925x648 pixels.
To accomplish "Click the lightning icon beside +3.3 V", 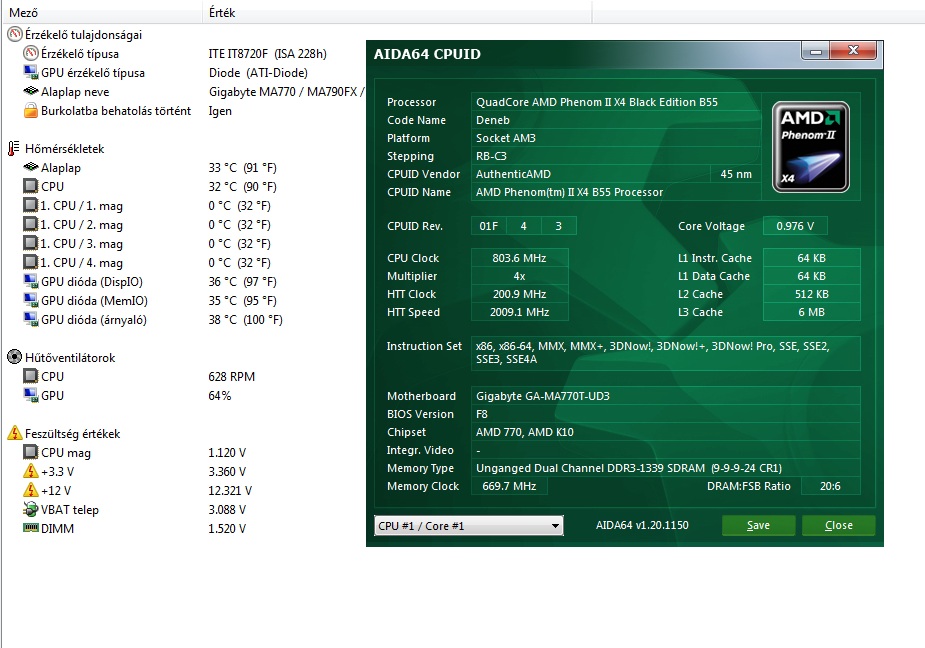I will 30,471.
